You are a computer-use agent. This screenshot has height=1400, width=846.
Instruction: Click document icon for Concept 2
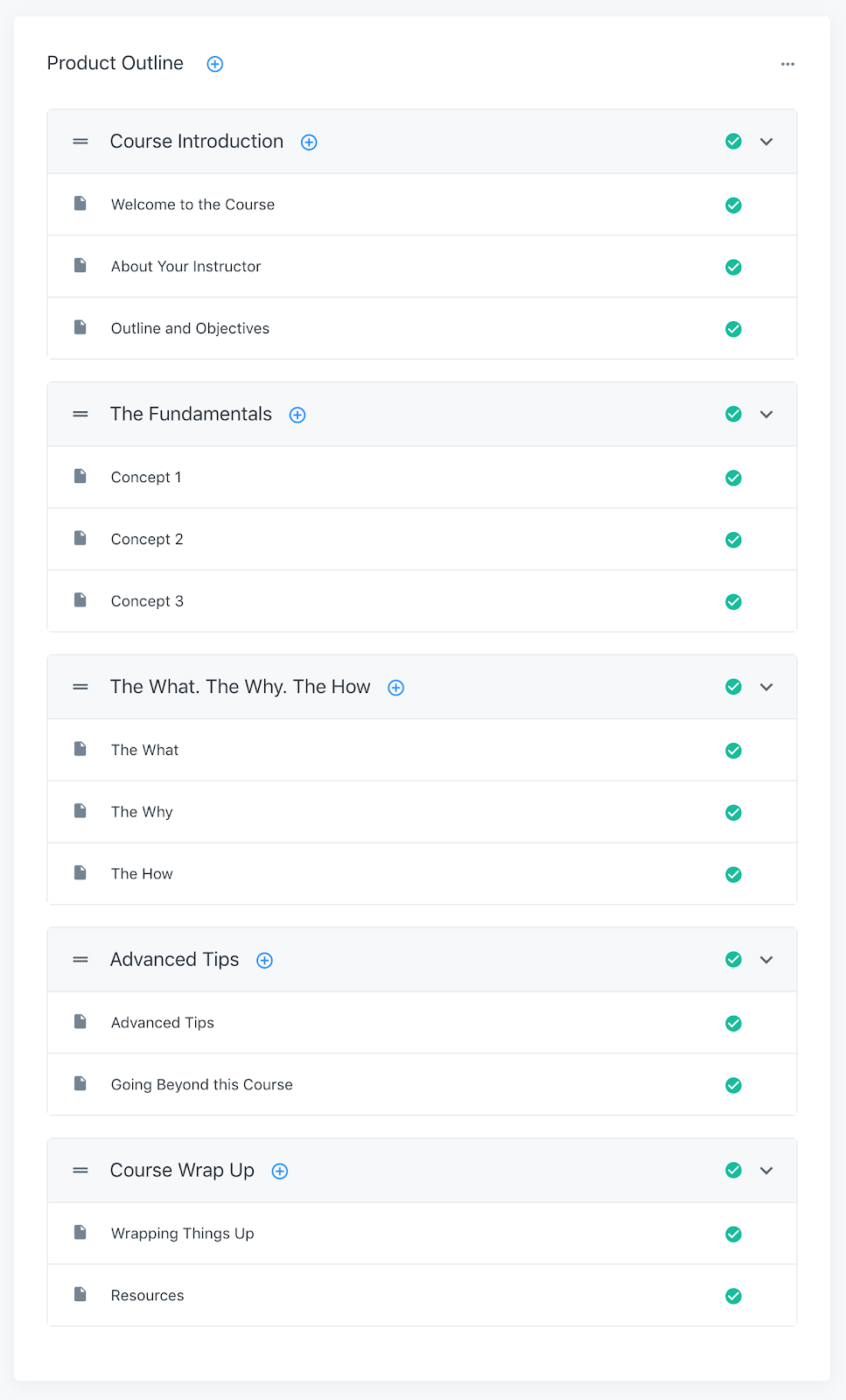pos(80,538)
